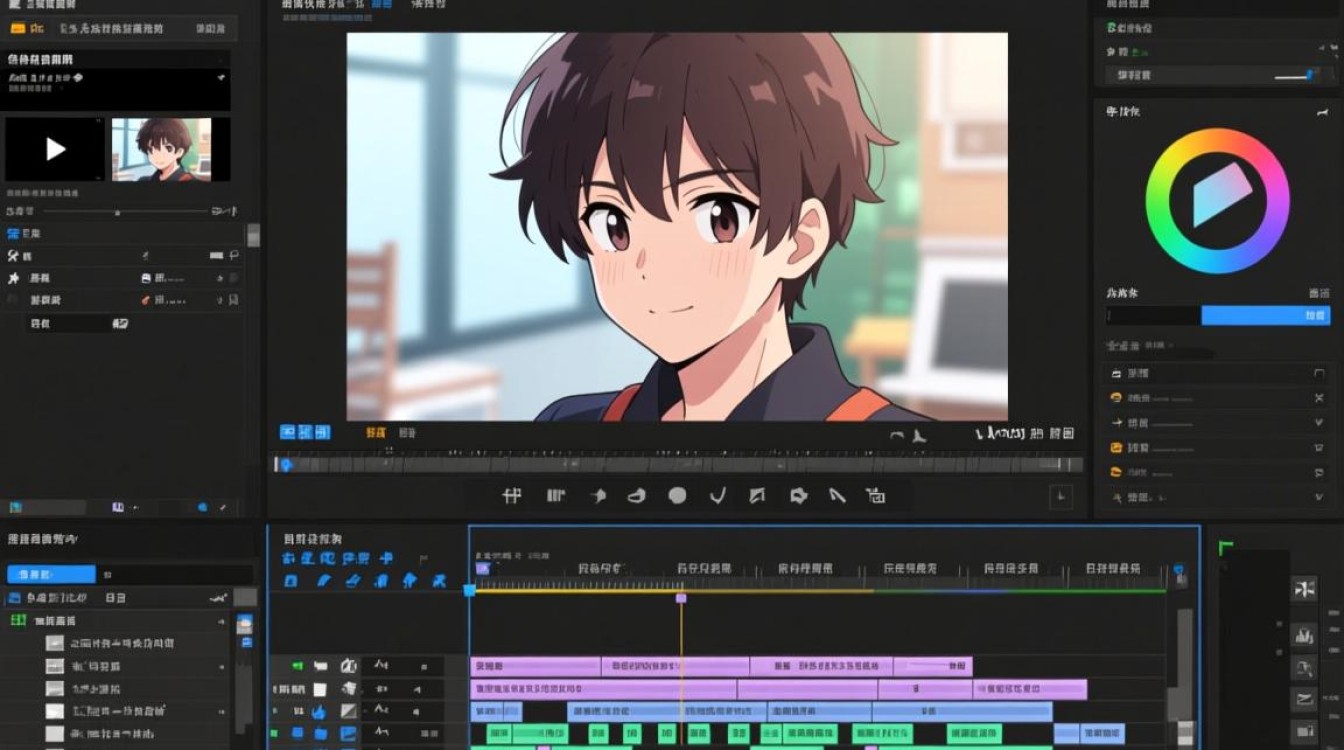
Task: Tick the empty checkbox on the first effects list row
Action: (x=1319, y=373)
